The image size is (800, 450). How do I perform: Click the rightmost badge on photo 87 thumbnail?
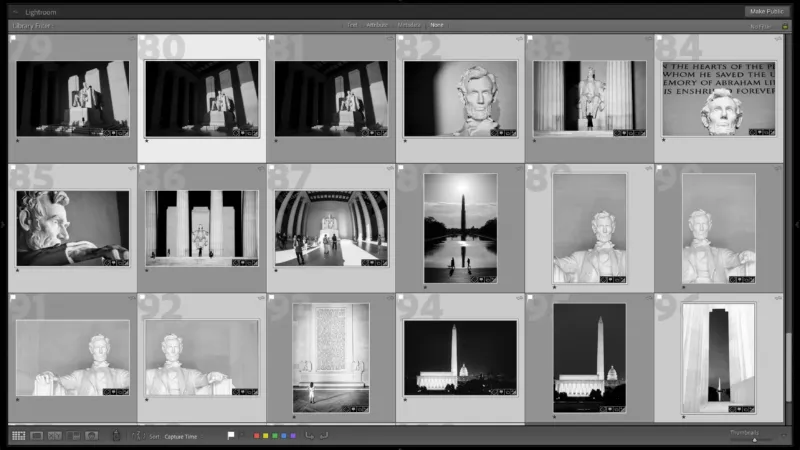coord(384,263)
